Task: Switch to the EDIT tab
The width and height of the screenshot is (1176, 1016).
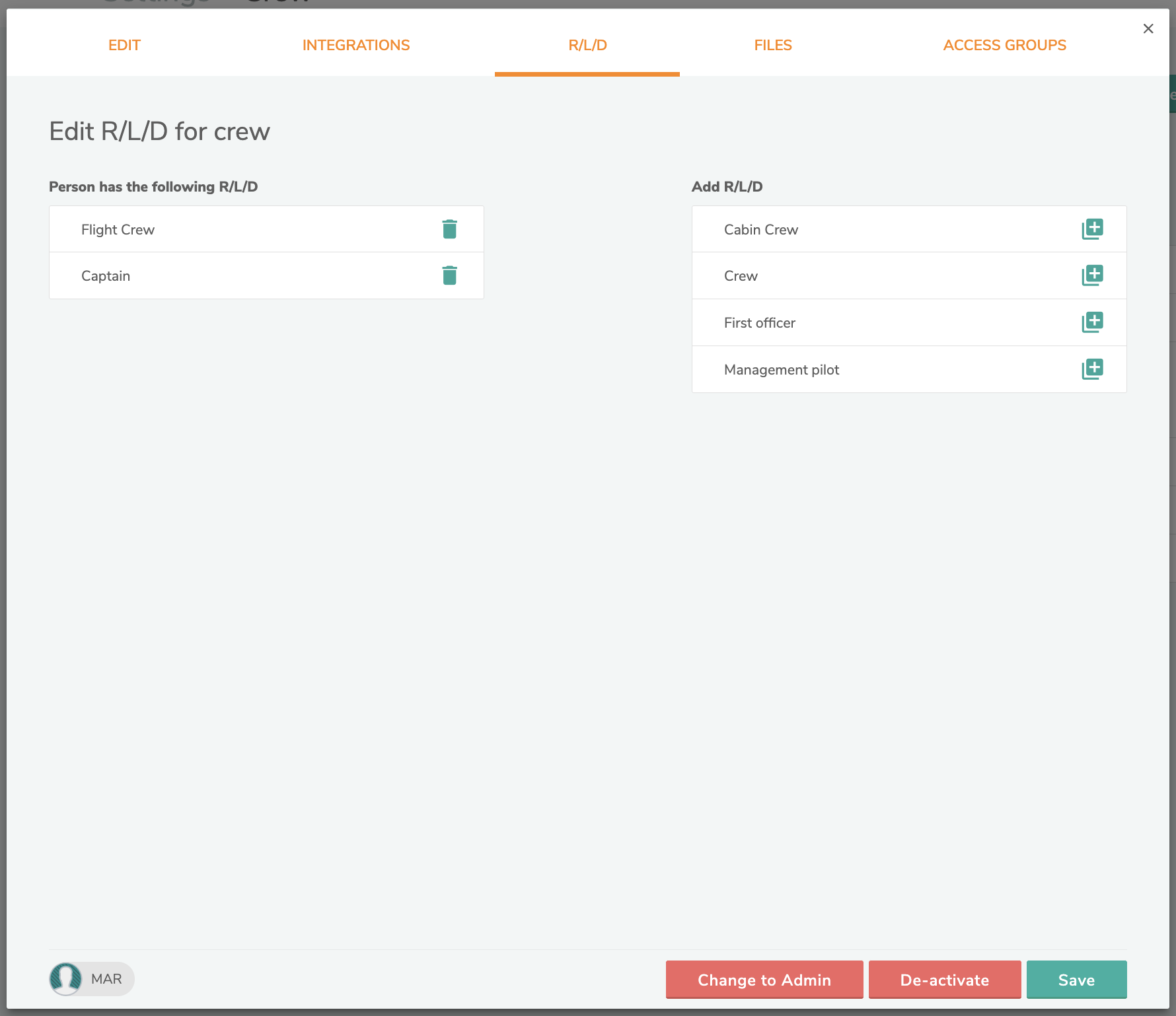Action: point(124,45)
